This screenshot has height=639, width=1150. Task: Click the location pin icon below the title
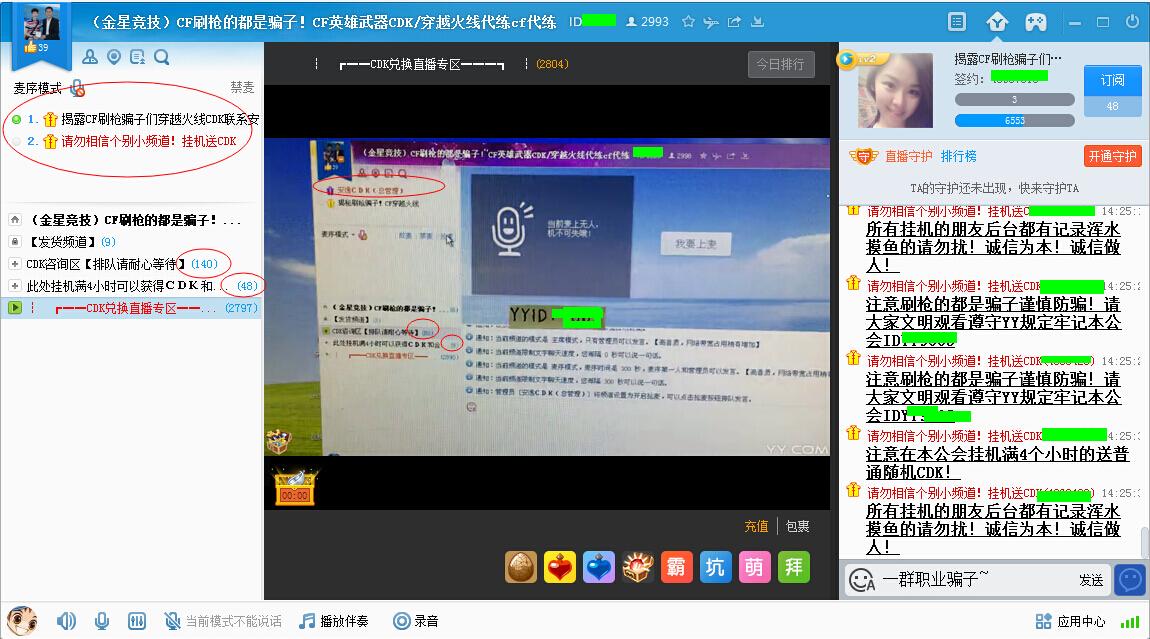(114, 56)
